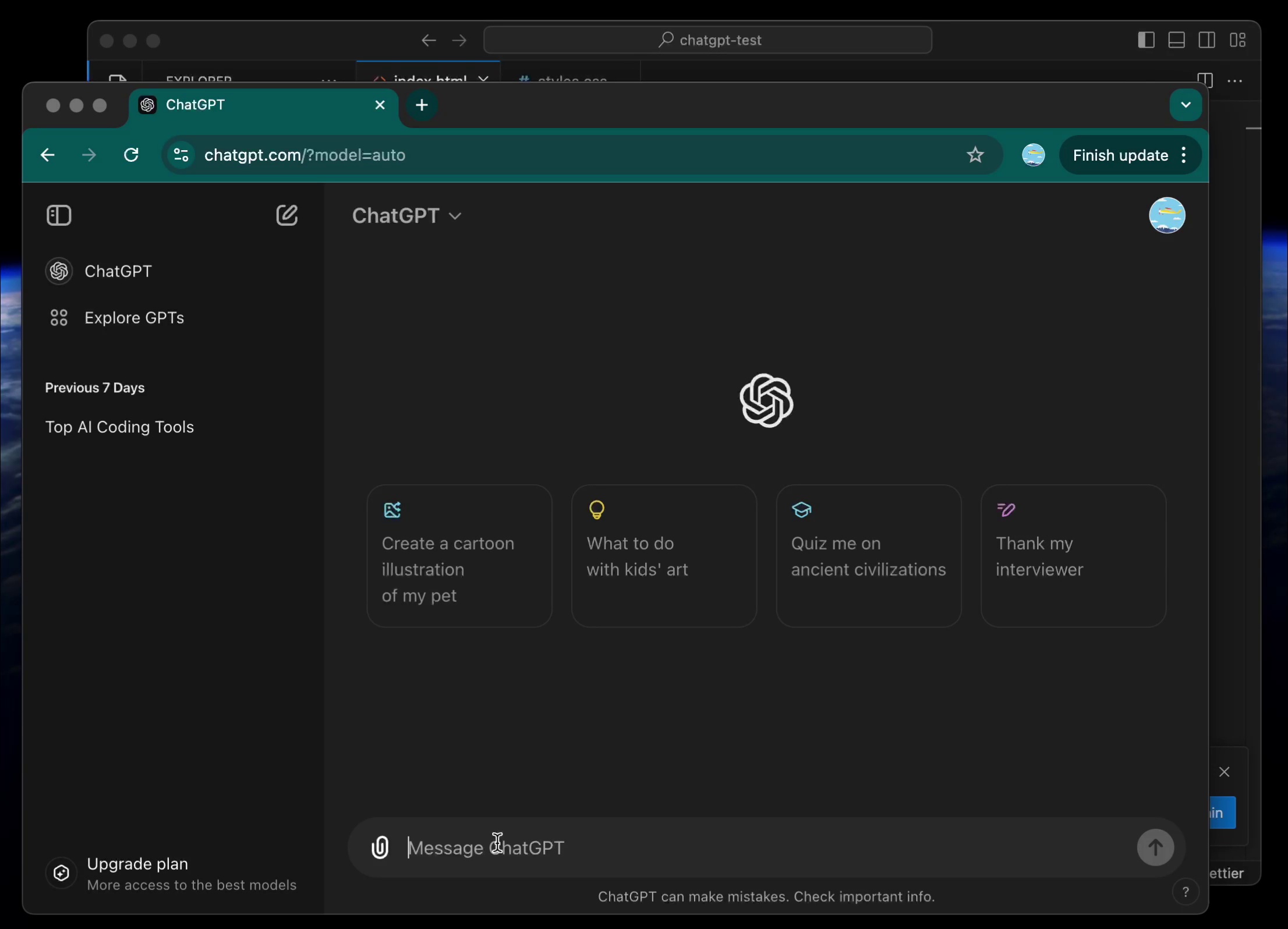Click the ChatGPT can make mistakes notice

[766, 896]
